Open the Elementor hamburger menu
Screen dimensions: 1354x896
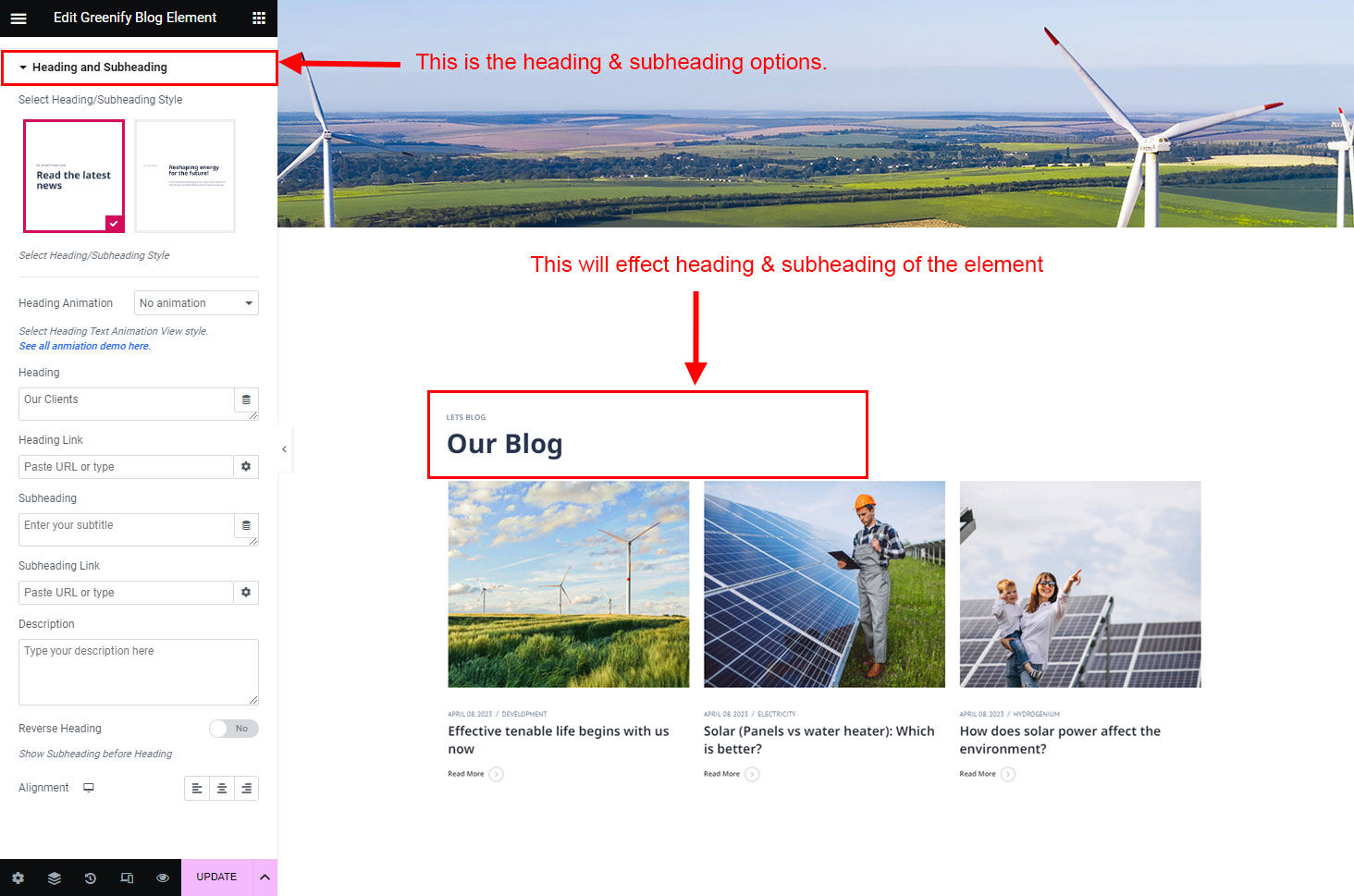[x=18, y=18]
